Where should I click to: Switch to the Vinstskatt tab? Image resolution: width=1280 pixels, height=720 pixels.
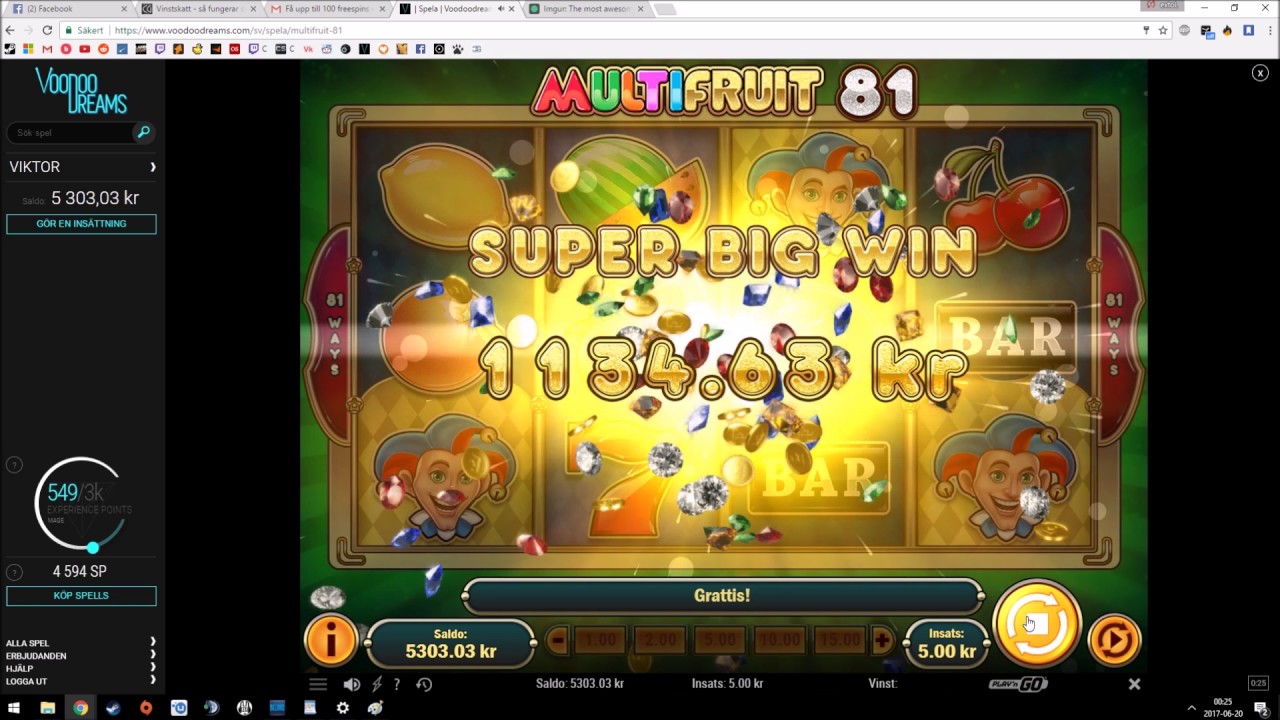click(x=198, y=9)
